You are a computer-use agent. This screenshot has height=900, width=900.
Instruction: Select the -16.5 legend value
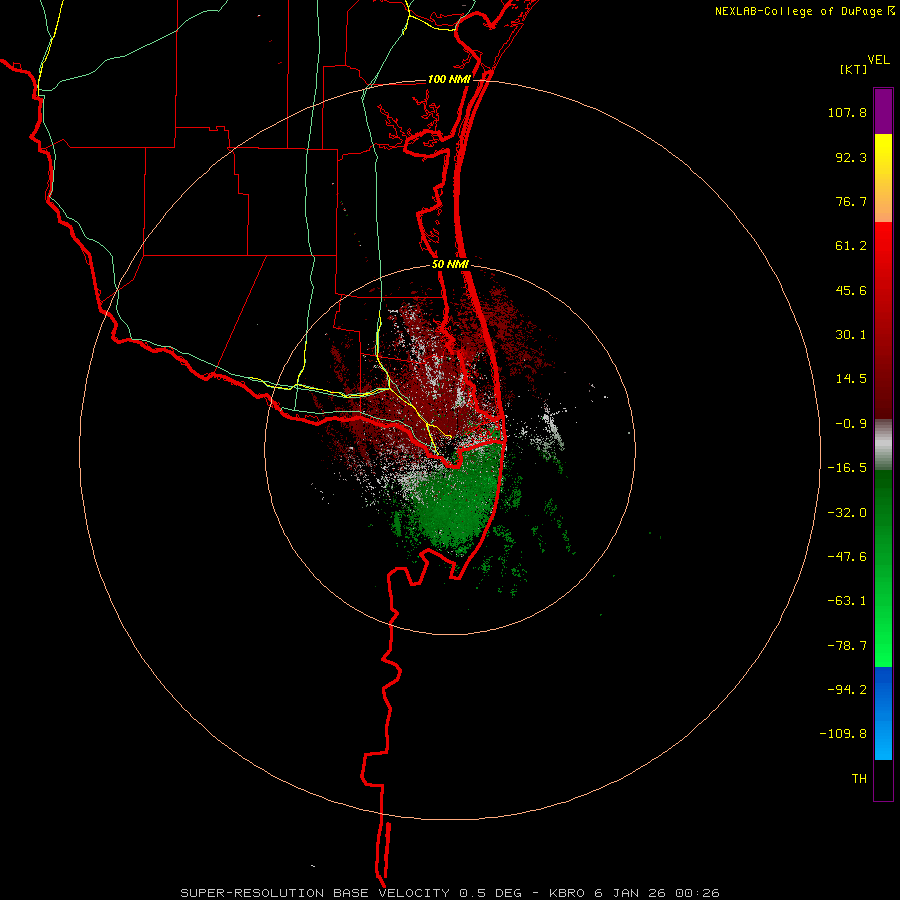tap(847, 468)
